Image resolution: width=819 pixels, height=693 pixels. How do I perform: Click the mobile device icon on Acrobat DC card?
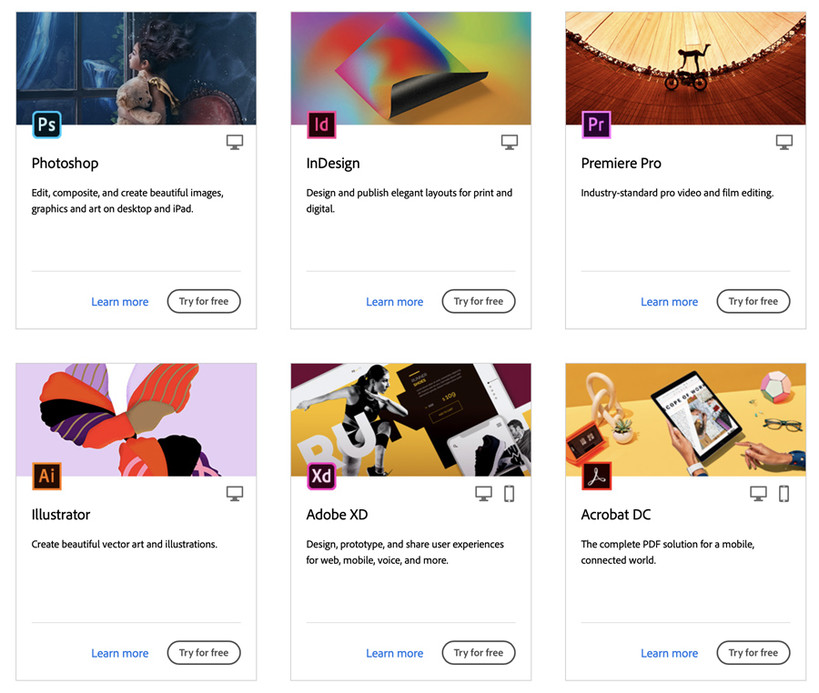point(784,493)
